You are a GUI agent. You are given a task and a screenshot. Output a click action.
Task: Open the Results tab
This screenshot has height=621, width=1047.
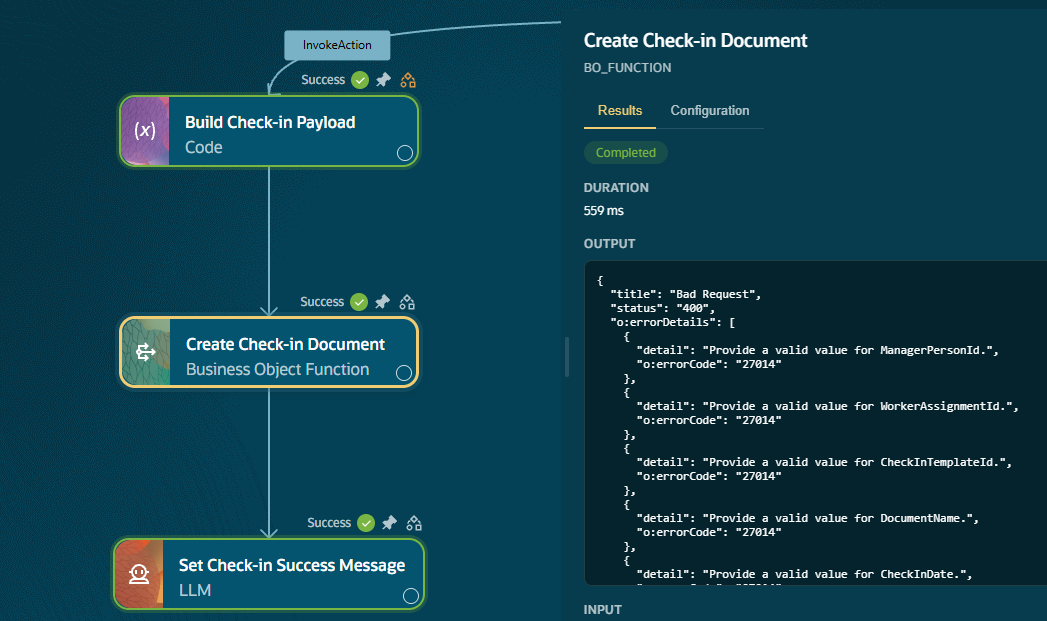[x=620, y=111]
